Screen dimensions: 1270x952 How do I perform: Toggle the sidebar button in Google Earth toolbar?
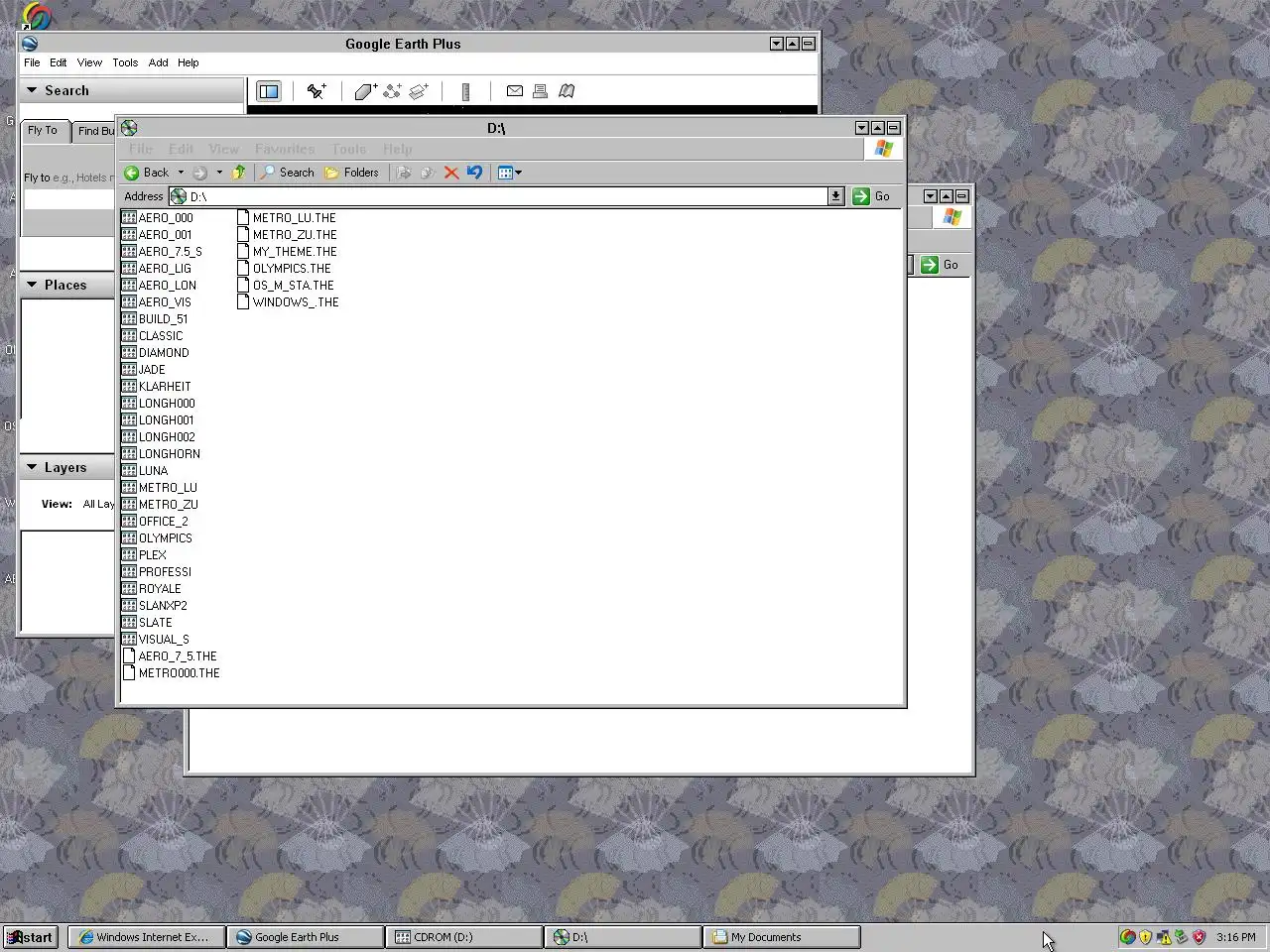pyautogui.click(x=269, y=91)
